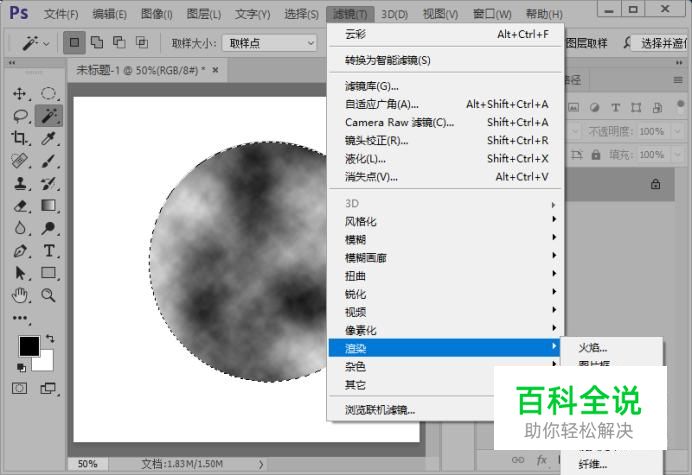Close the 未标题-1 document tab
692x475 pixels.
pyautogui.click(x=215, y=70)
